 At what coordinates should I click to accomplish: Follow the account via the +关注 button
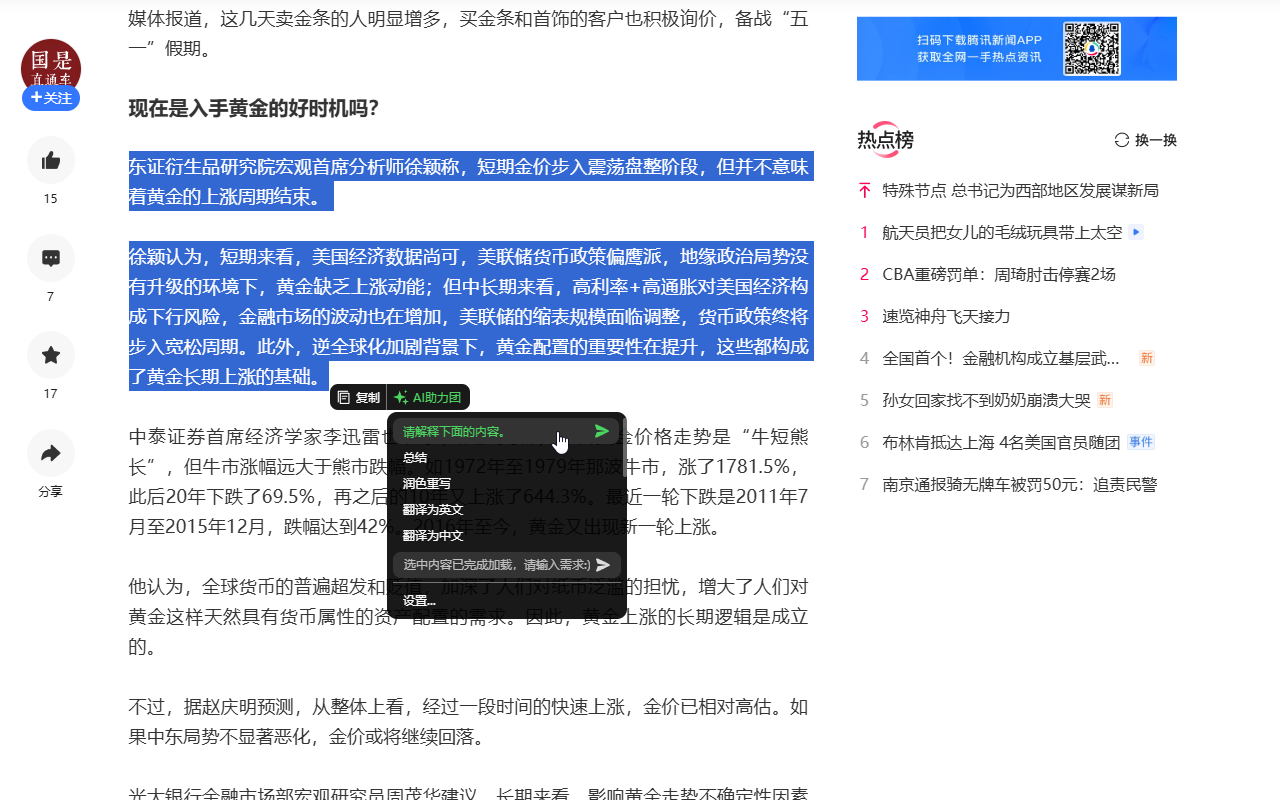[x=50, y=98]
